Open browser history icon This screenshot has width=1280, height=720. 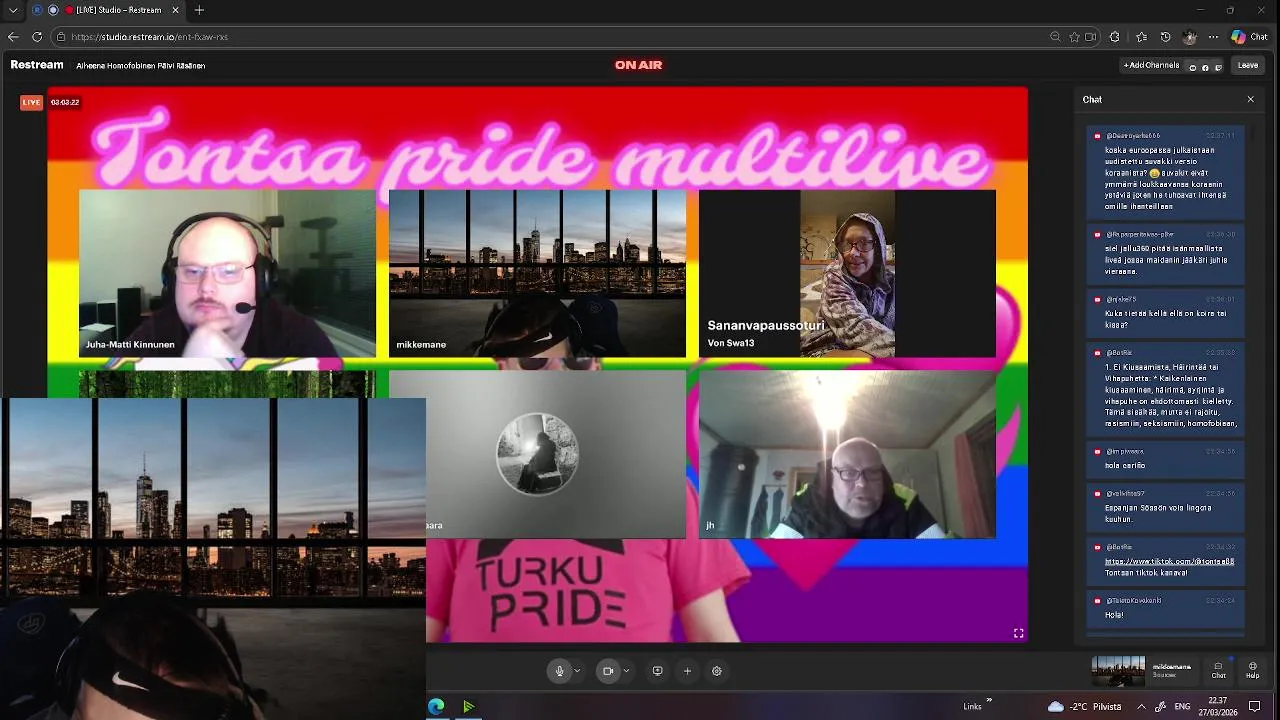[1165, 37]
